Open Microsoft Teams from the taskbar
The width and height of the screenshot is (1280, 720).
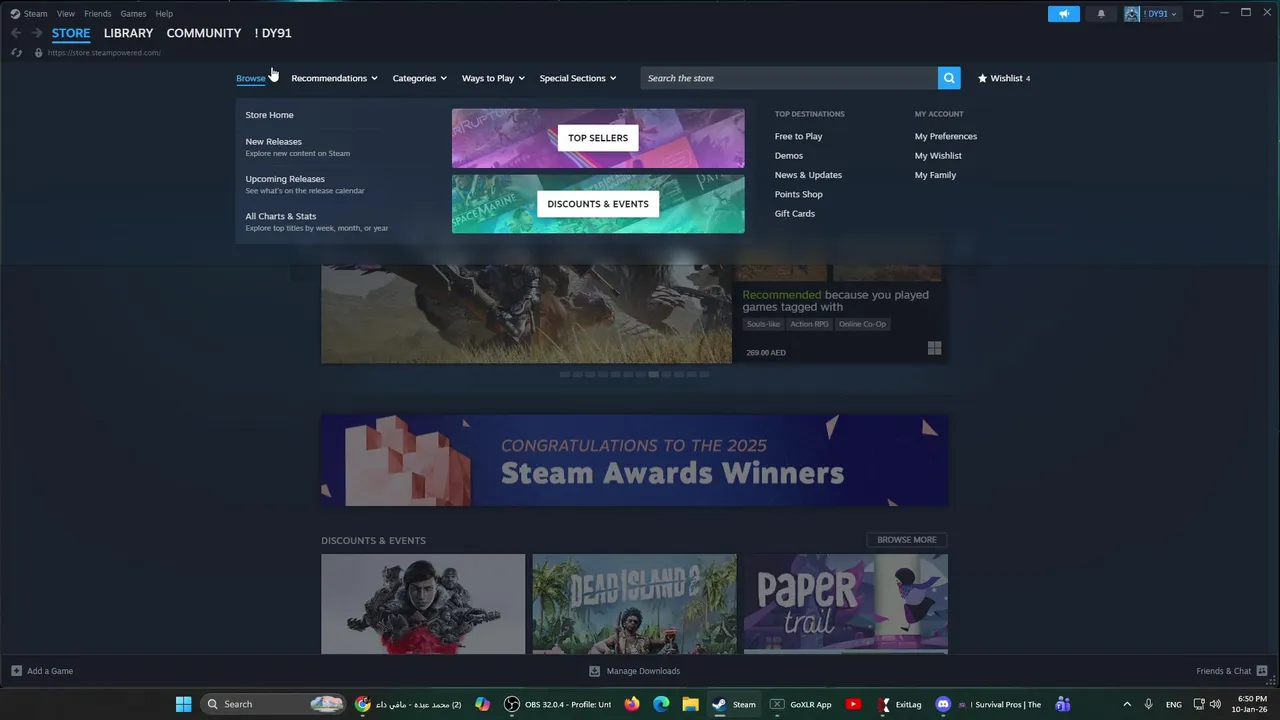[1063, 704]
